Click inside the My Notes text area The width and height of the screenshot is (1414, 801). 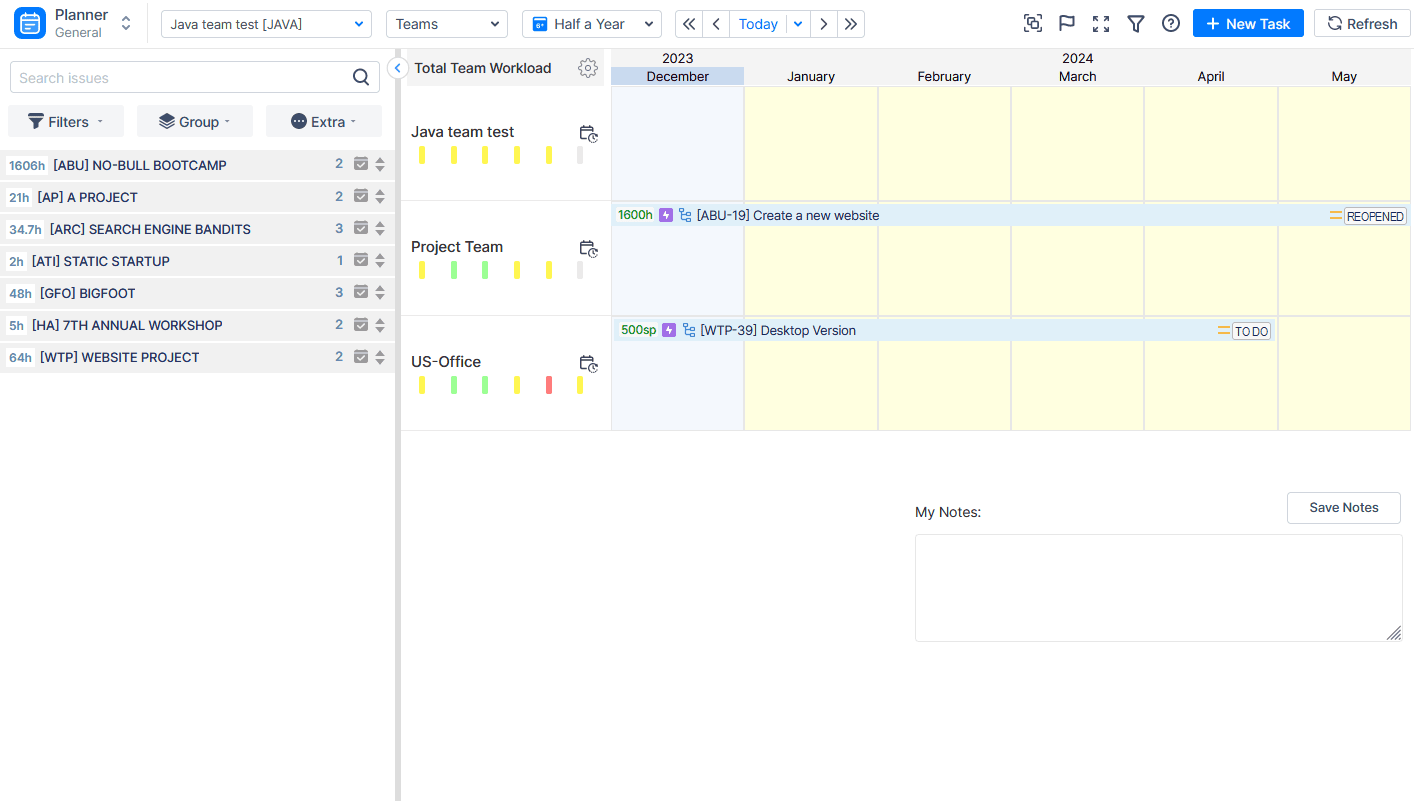point(1157,588)
